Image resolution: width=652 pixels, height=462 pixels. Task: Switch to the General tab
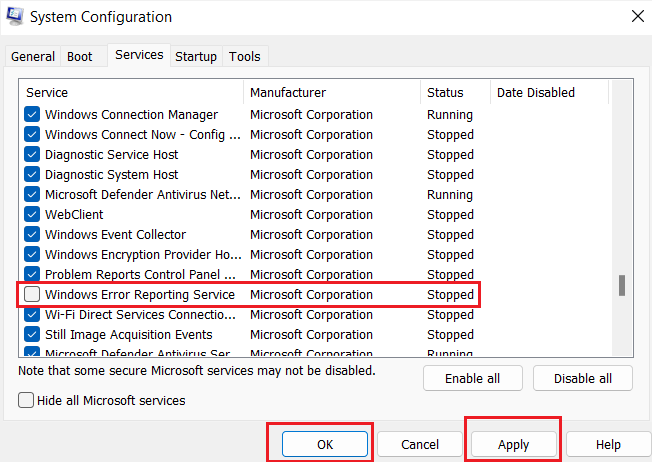(x=33, y=56)
